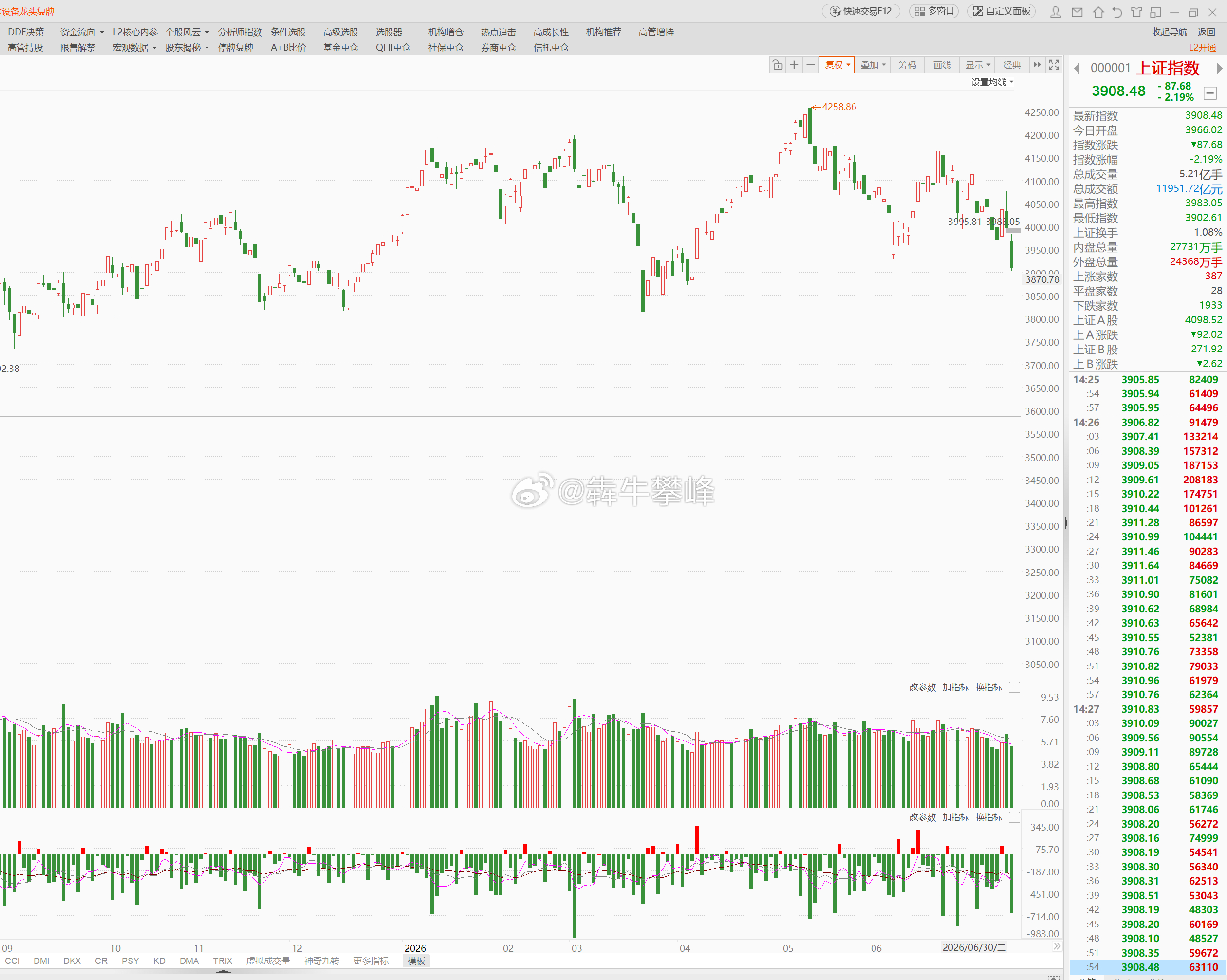
Task: Select the TRIX indicator tab
Action: pyautogui.click(x=223, y=961)
